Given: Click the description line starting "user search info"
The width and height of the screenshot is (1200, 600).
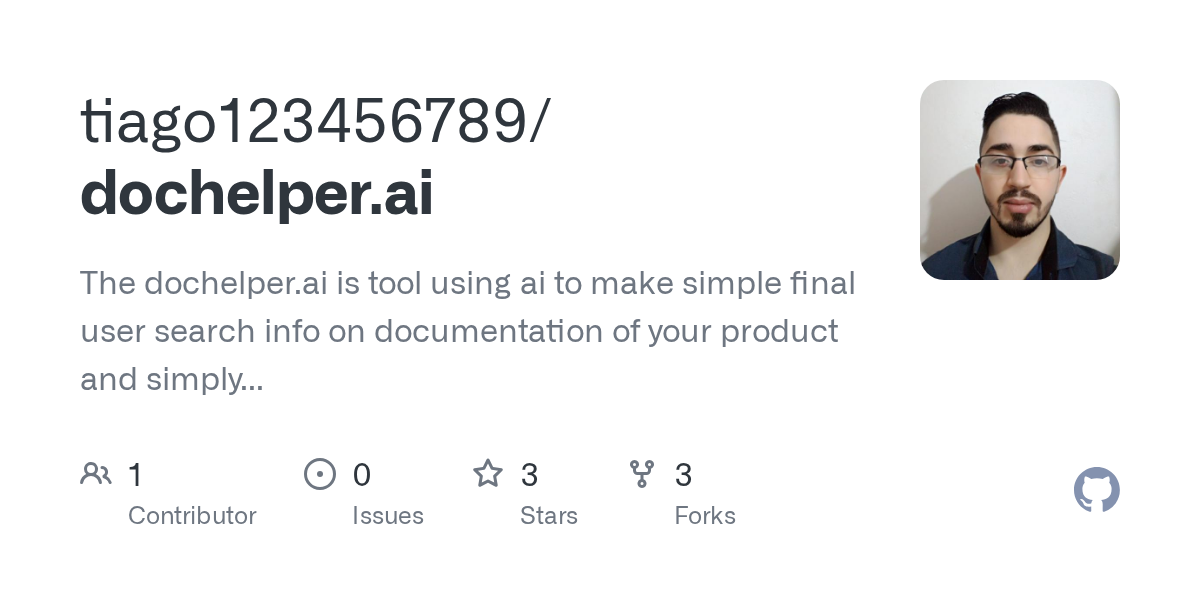Looking at the screenshot, I should [459, 332].
